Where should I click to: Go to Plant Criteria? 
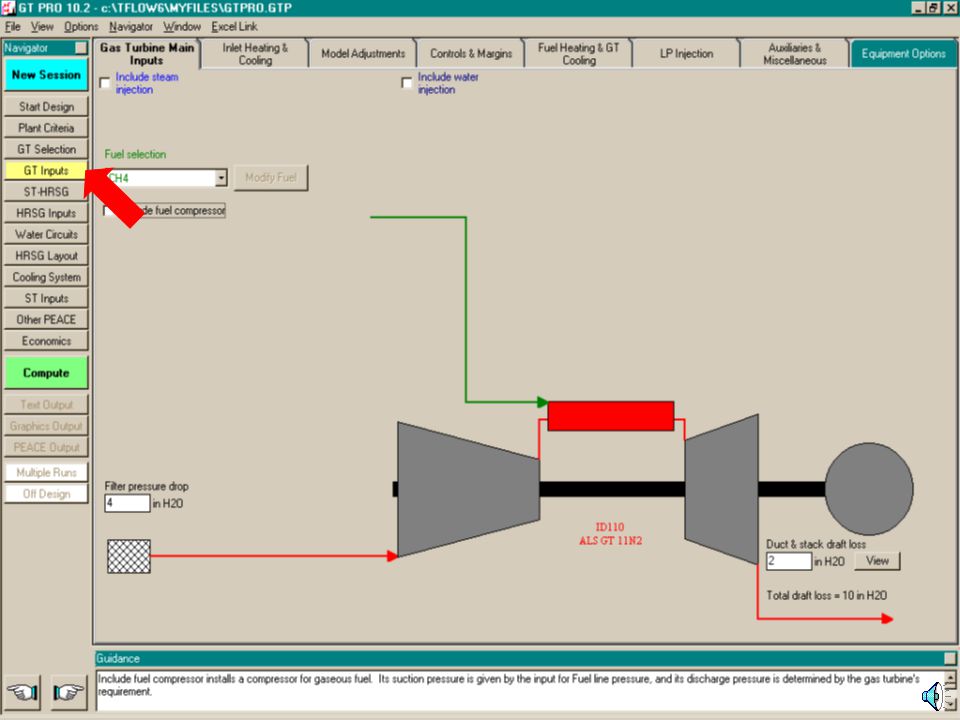(x=46, y=128)
